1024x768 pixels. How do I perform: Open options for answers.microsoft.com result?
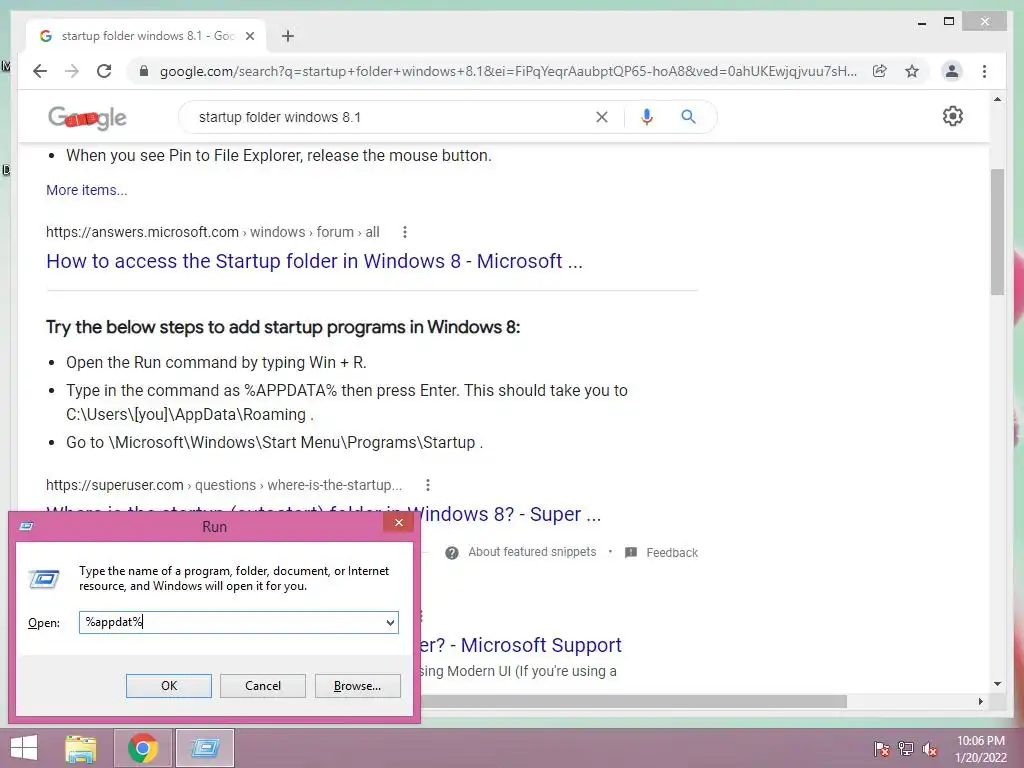(405, 232)
